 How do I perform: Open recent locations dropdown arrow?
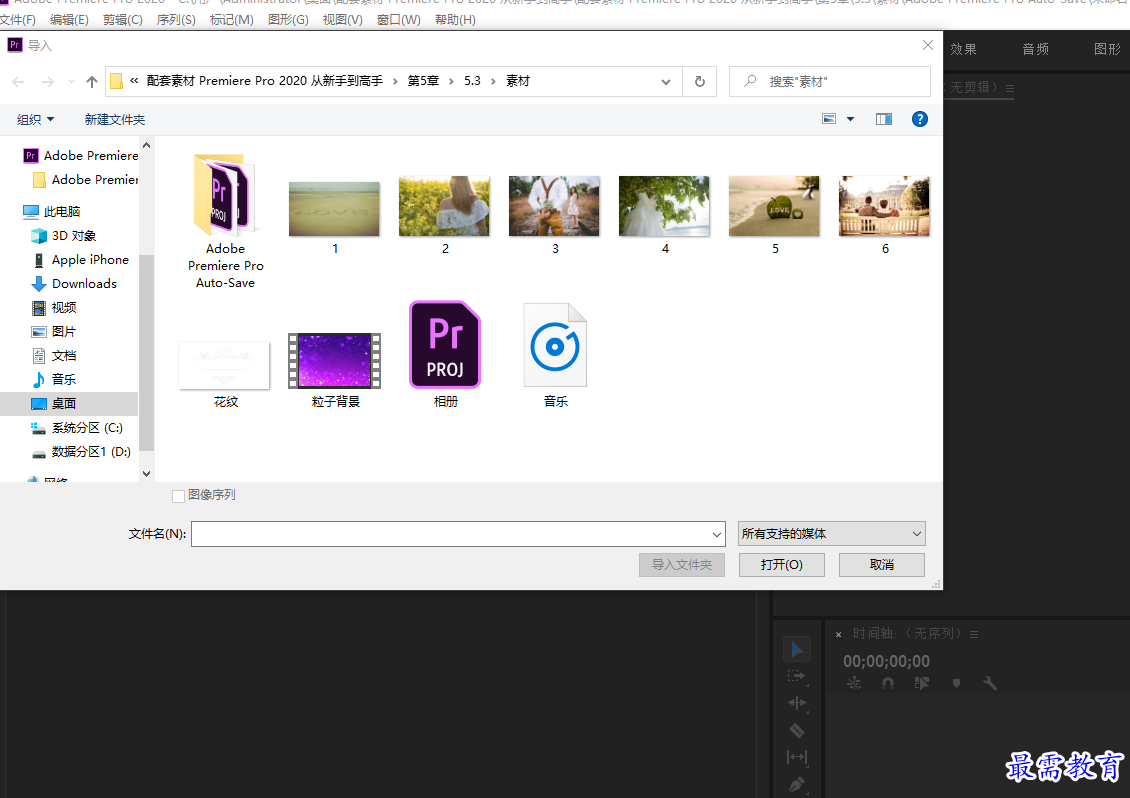71,81
